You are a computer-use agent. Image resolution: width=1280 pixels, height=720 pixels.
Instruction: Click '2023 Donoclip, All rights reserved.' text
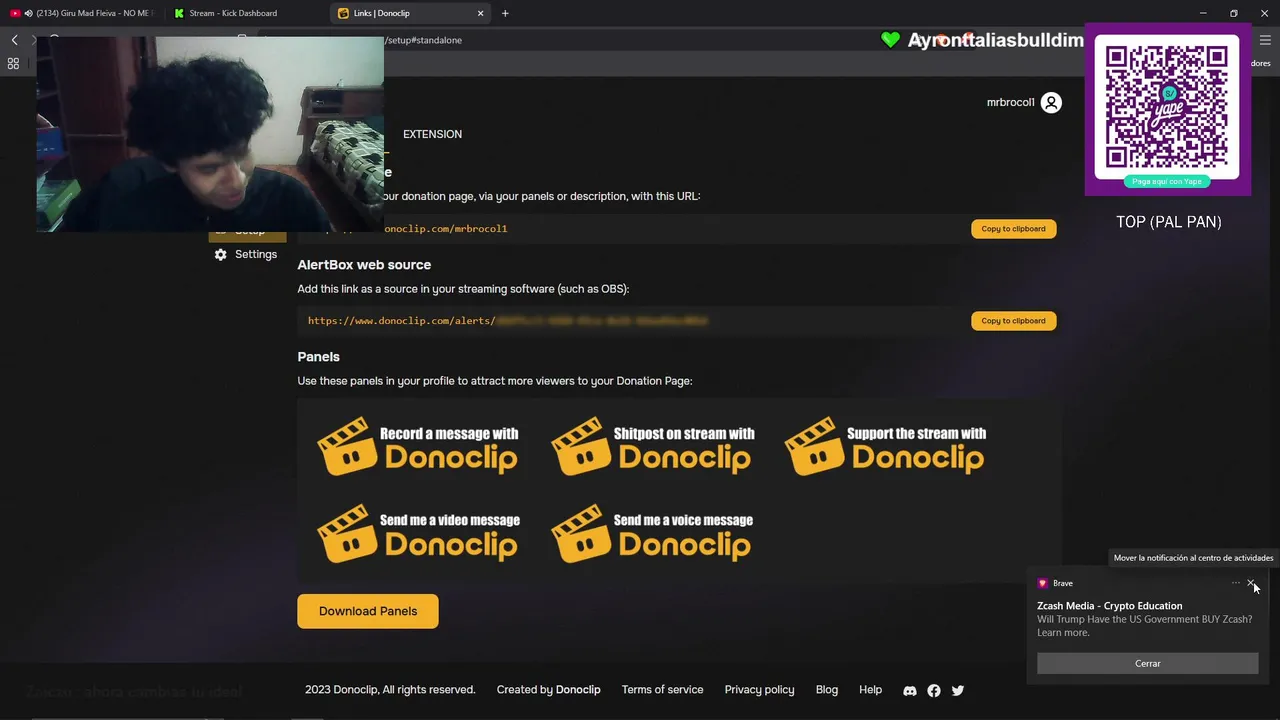tap(390, 690)
